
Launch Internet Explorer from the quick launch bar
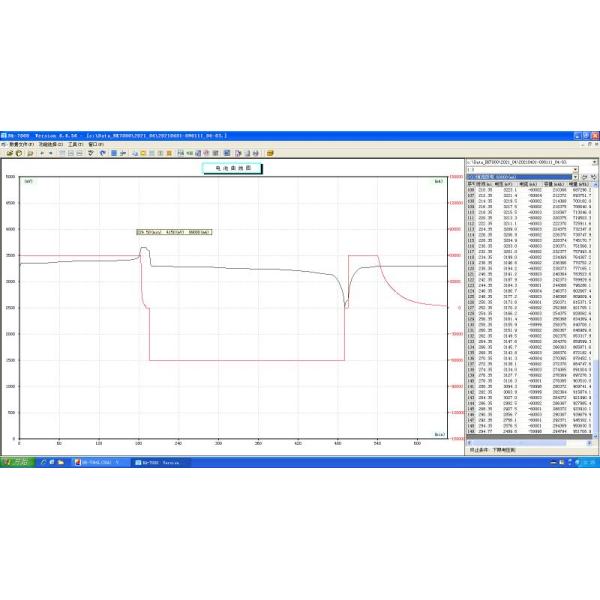pyautogui.click(x=42, y=461)
